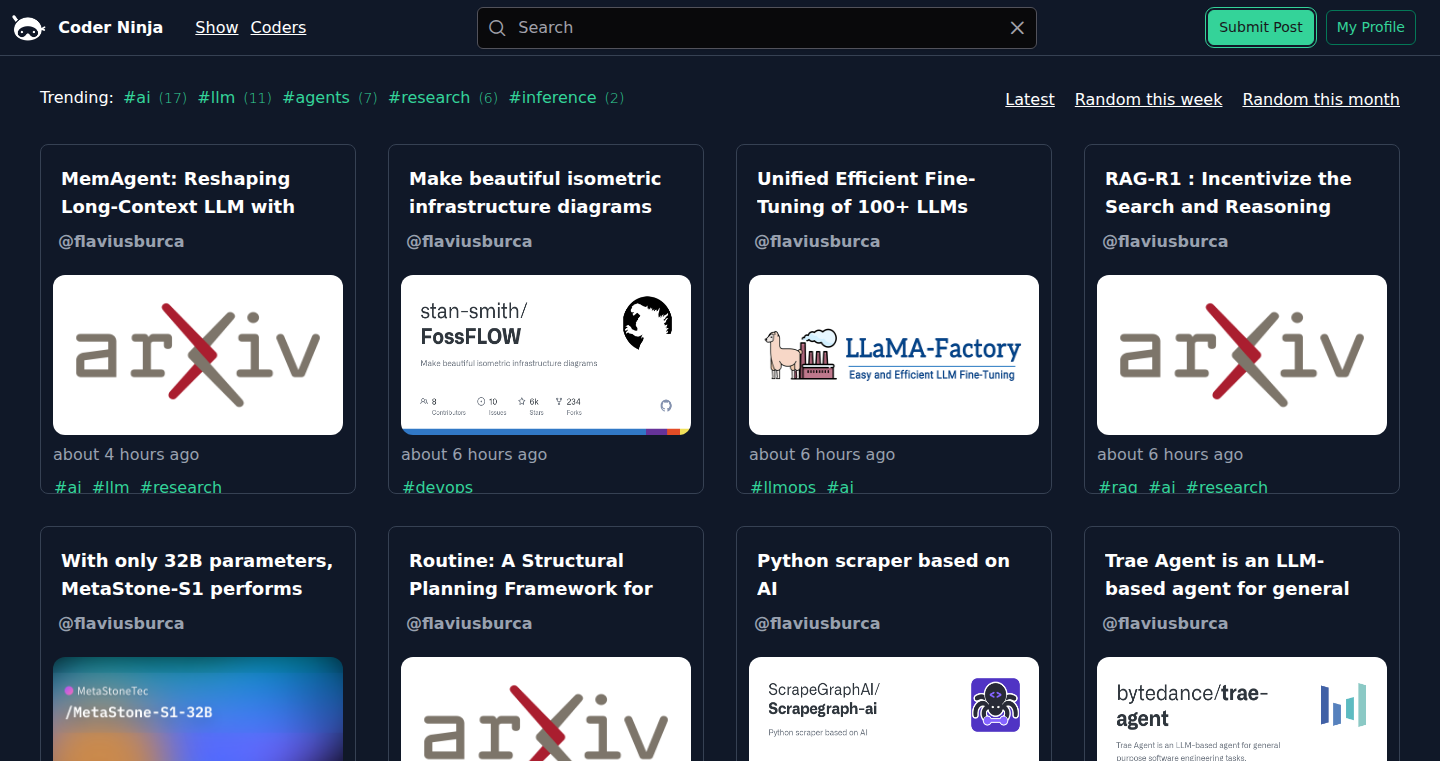
Task: Click "about 6 hours ago" on FossFLOW card
Action: click(474, 454)
